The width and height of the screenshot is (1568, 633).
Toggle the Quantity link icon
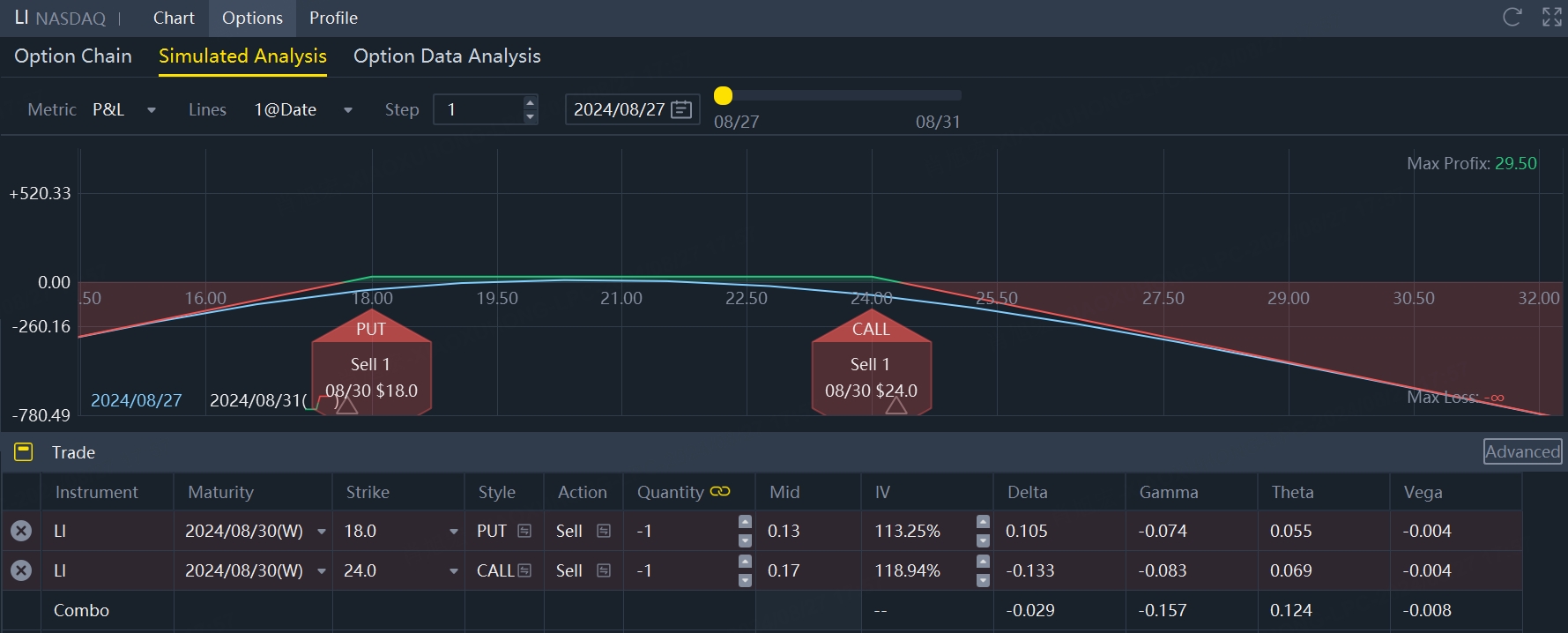(x=720, y=491)
